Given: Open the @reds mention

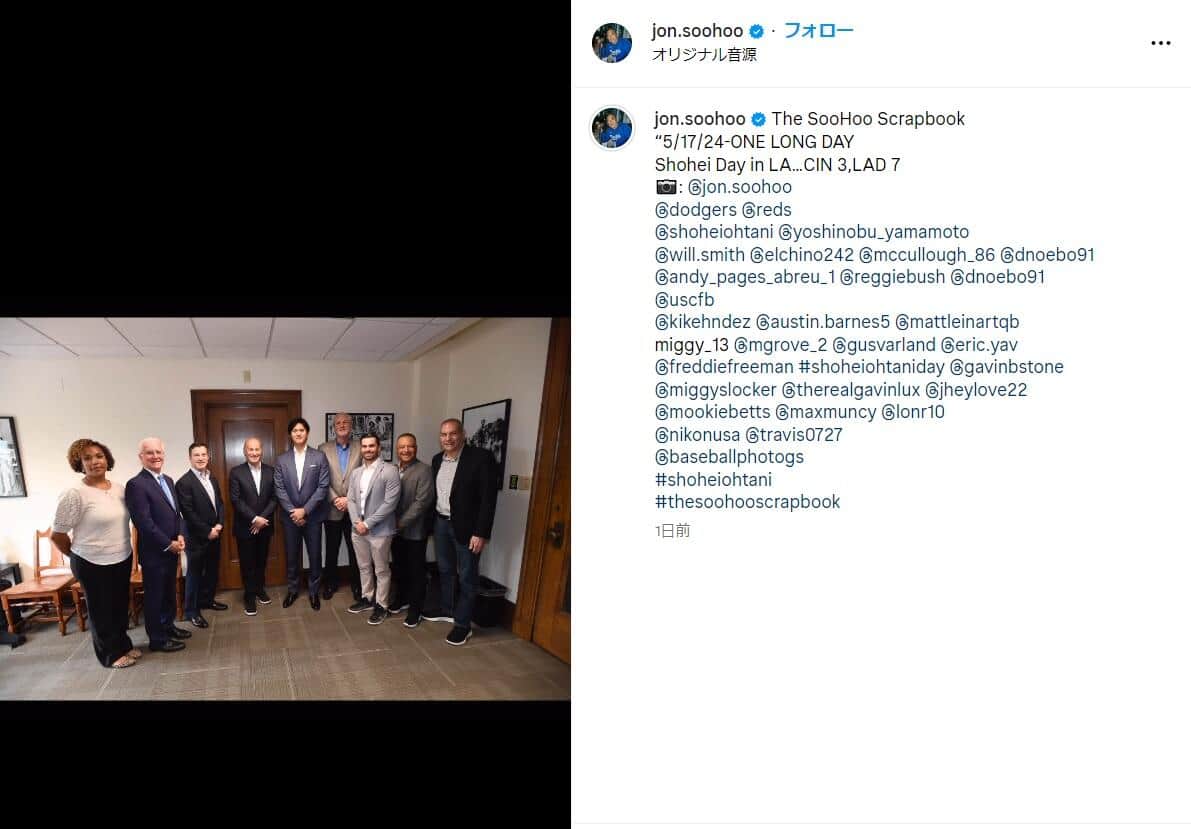Looking at the screenshot, I should point(767,210).
